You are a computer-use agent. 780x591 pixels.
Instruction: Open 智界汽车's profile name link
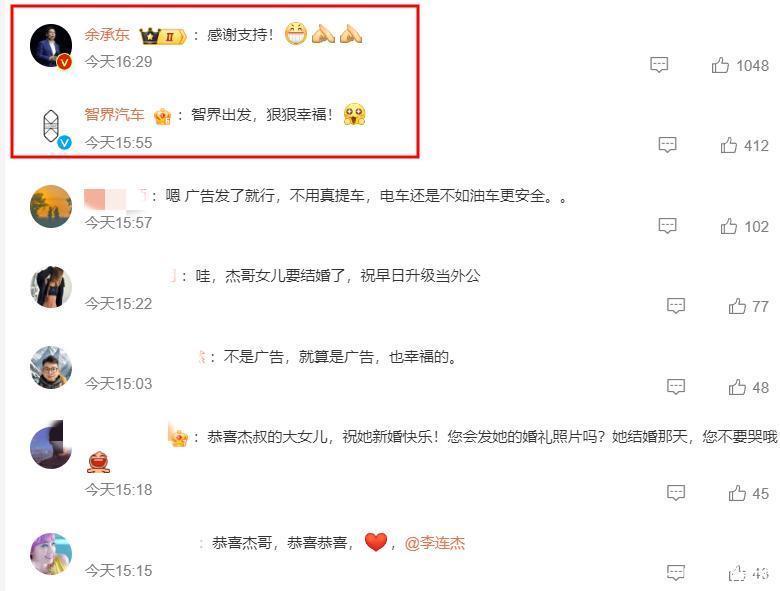coord(114,115)
